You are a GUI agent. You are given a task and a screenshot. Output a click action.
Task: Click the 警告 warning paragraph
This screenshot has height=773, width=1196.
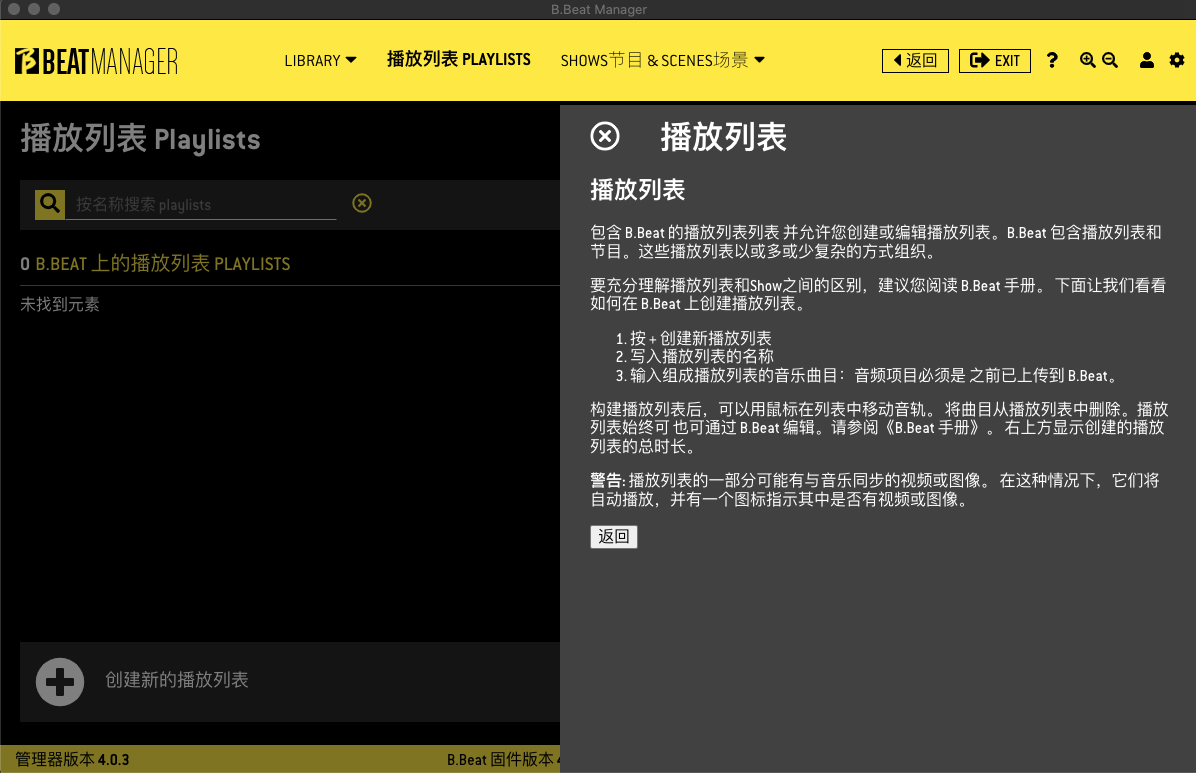click(875, 490)
